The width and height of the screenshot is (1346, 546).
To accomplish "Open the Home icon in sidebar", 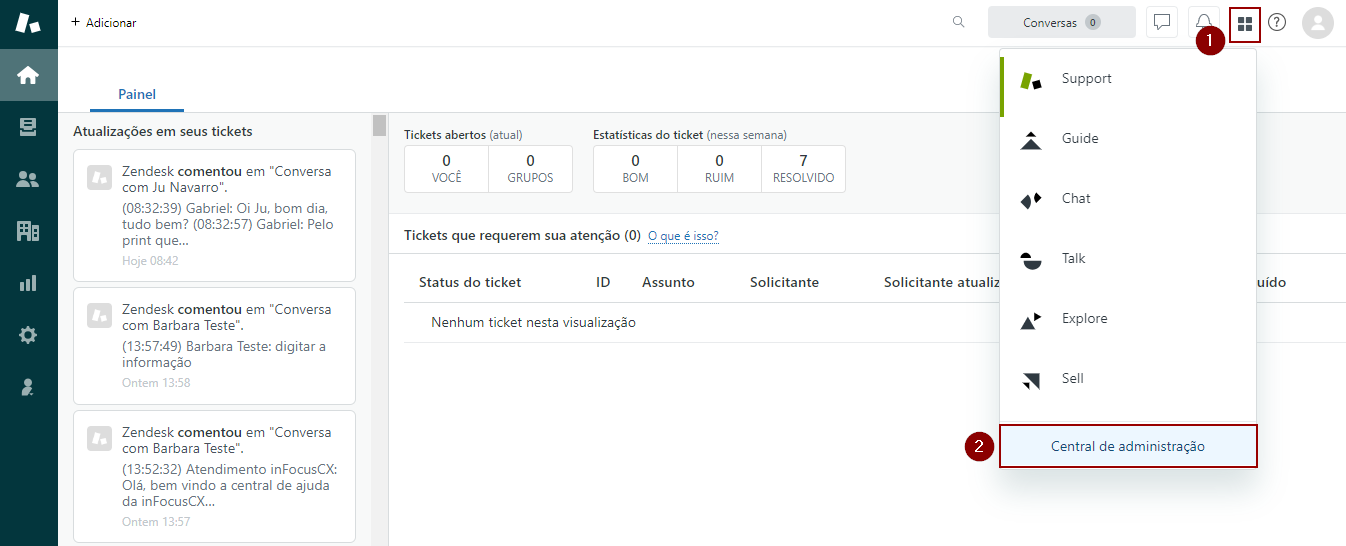I will click(x=28, y=75).
